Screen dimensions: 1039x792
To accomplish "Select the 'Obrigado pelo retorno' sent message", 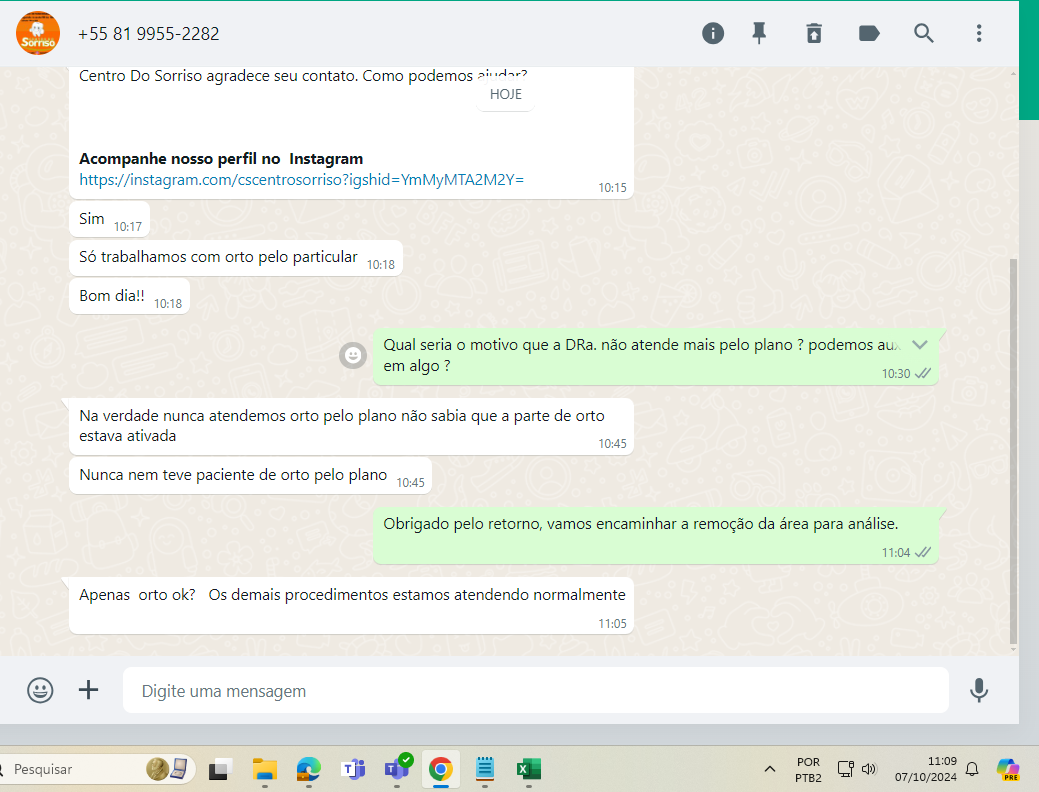I will pos(655,536).
